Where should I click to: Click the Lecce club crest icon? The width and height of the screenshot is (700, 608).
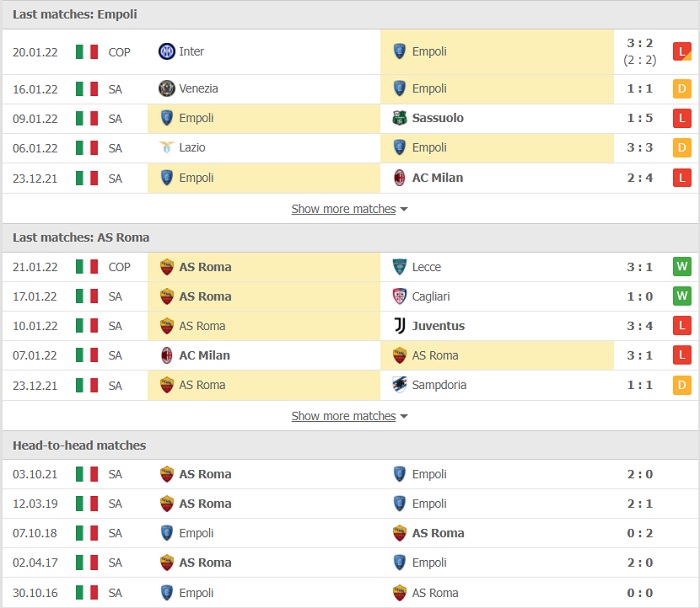[x=400, y=267]
